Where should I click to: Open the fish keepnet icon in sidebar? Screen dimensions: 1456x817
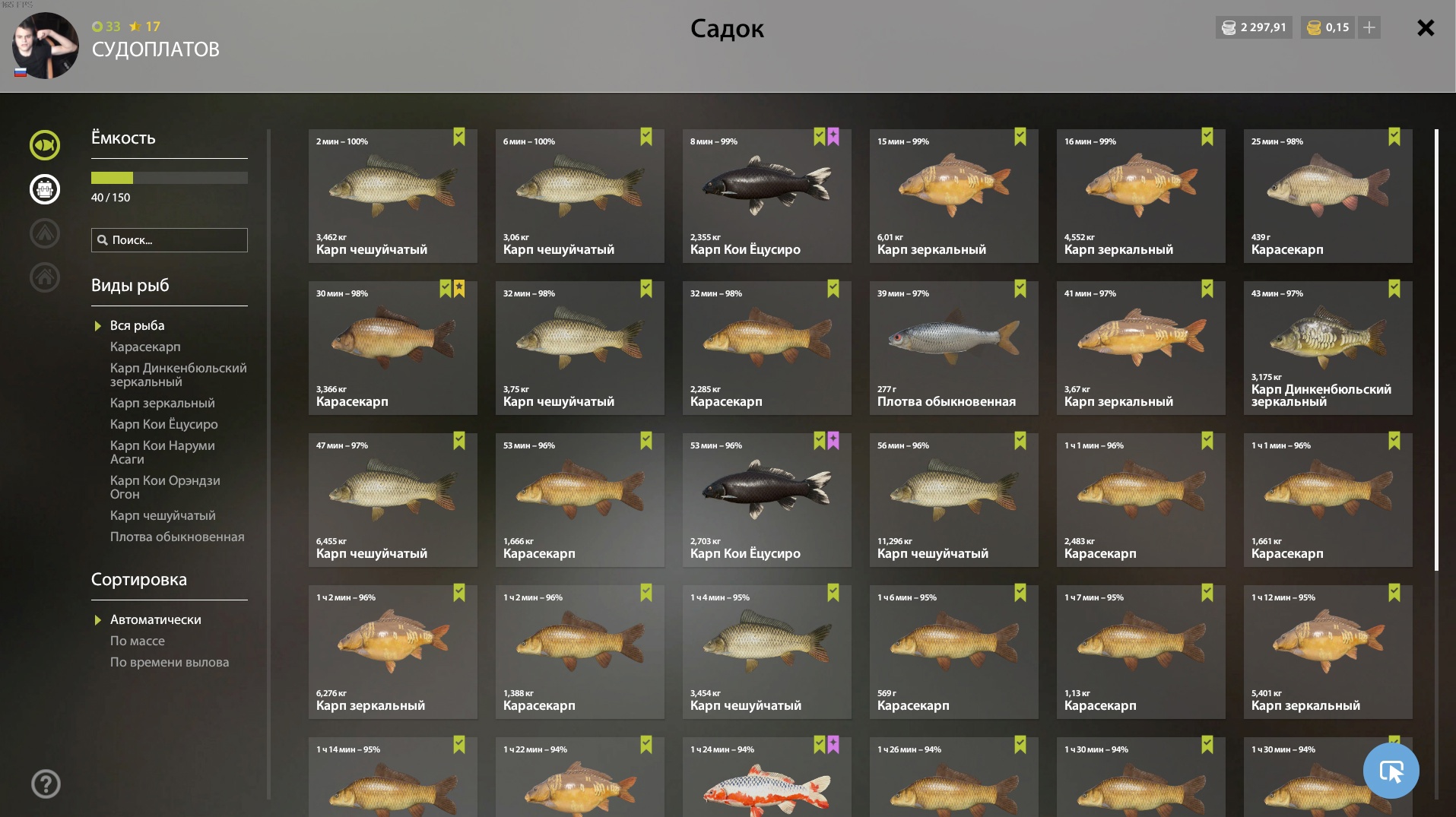[x=45, y=145]
